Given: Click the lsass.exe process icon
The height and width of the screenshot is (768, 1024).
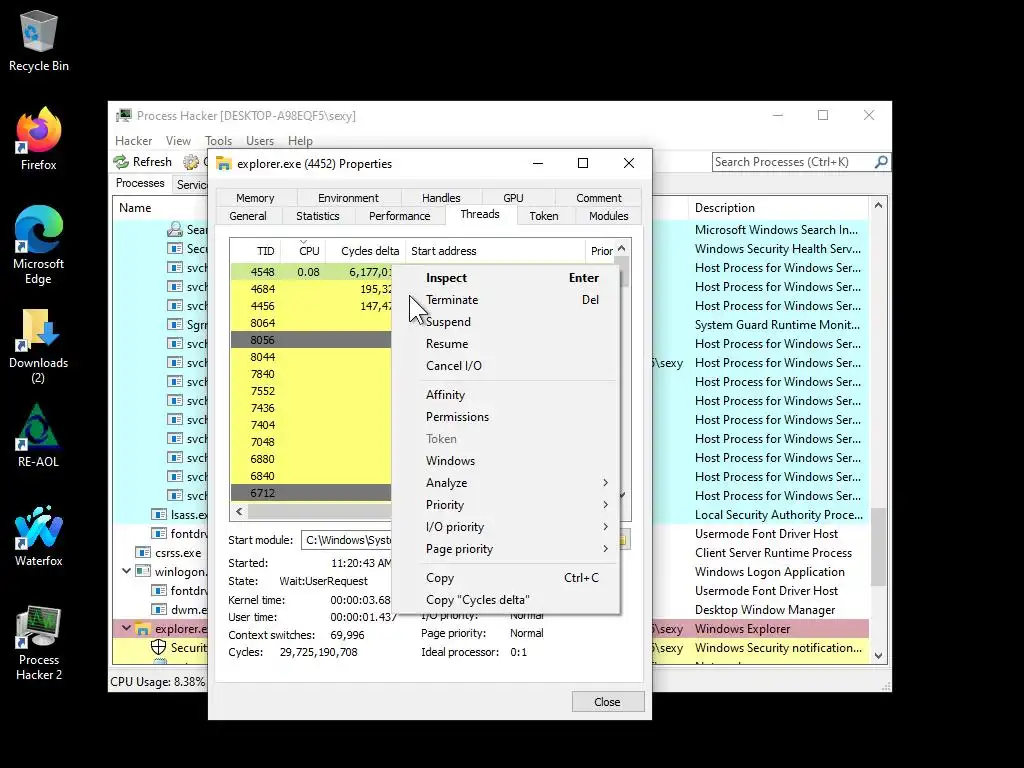Looking at the screenshot, I should [x=159, y=515].
